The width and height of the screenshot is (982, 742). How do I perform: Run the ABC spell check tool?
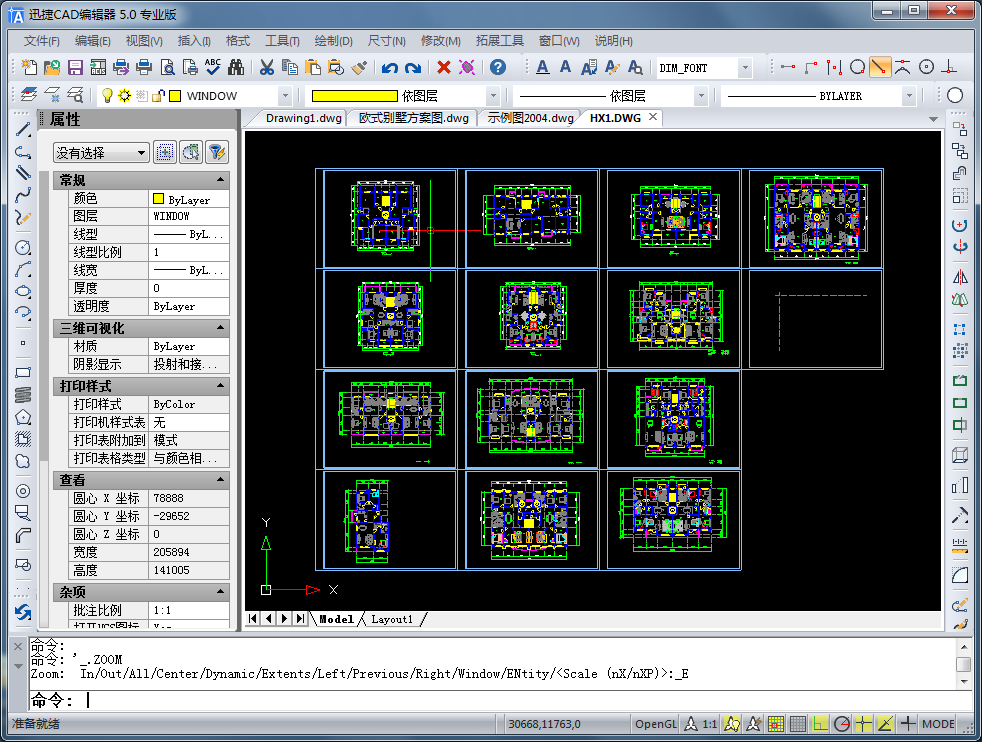[213, 67]
